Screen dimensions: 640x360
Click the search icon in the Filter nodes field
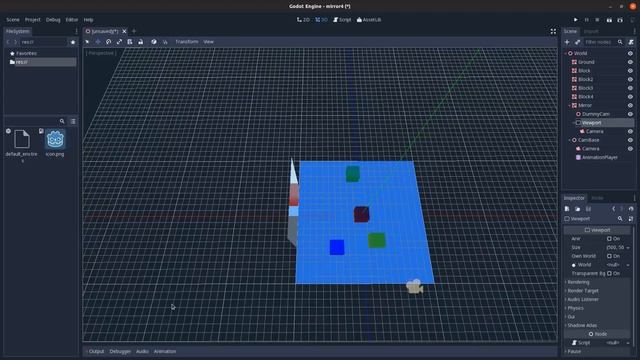(x=620, y=42)
